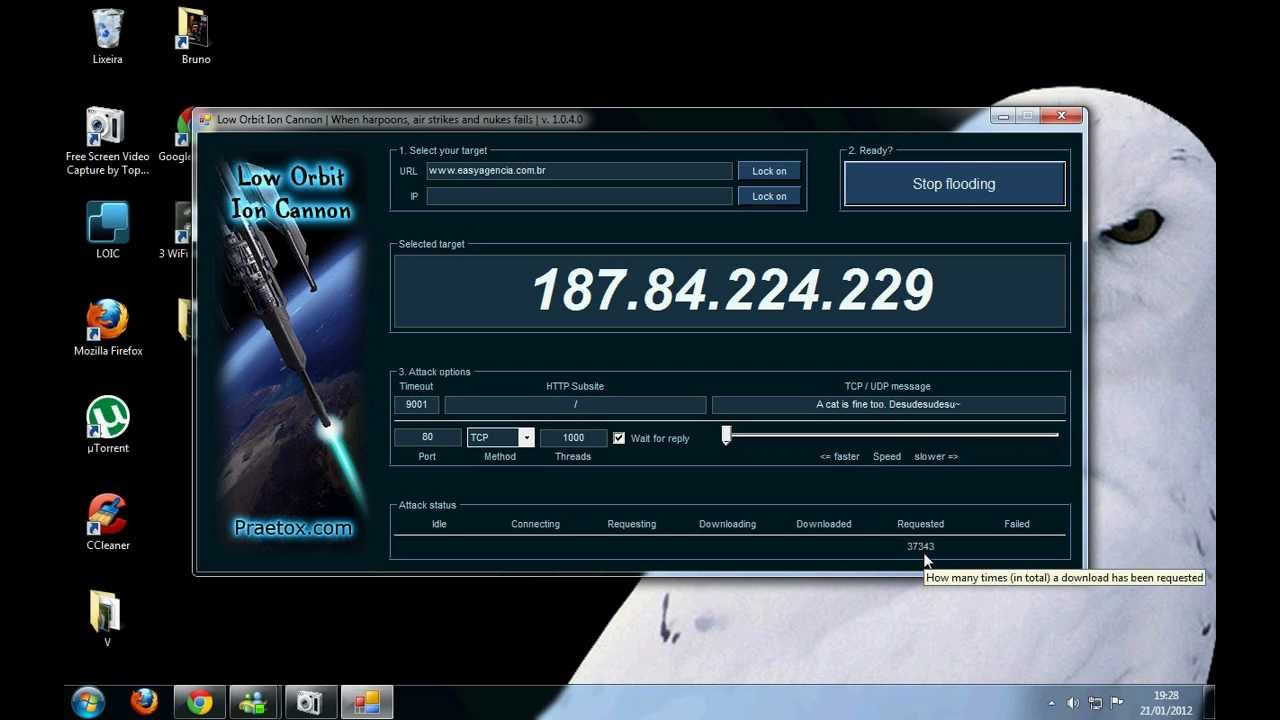Viewport: 1280px width, 720px height.
Task: Open the V folder on the desktop
Action: (106, 612)
